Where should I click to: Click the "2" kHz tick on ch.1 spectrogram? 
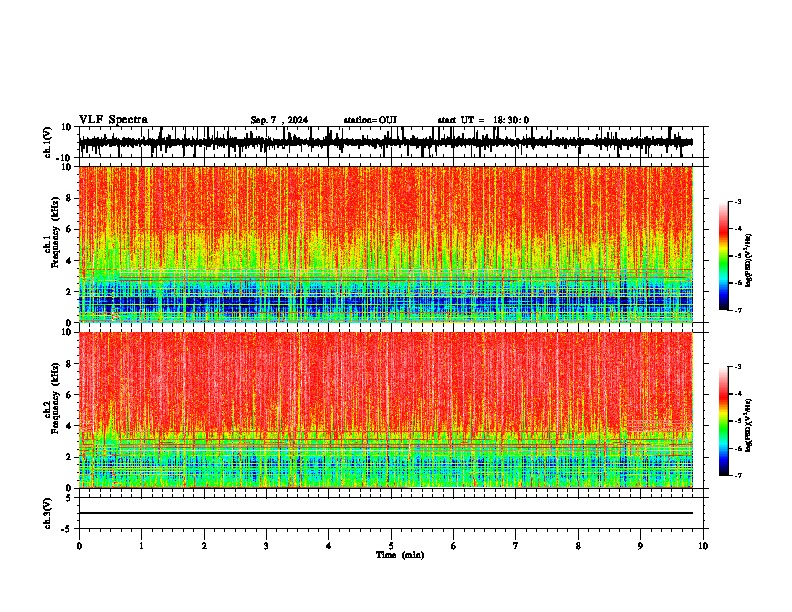click(70, 291)
